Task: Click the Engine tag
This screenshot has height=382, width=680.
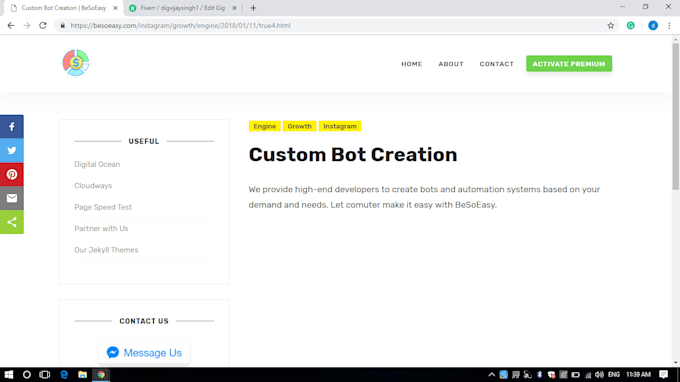Action: 265,126
